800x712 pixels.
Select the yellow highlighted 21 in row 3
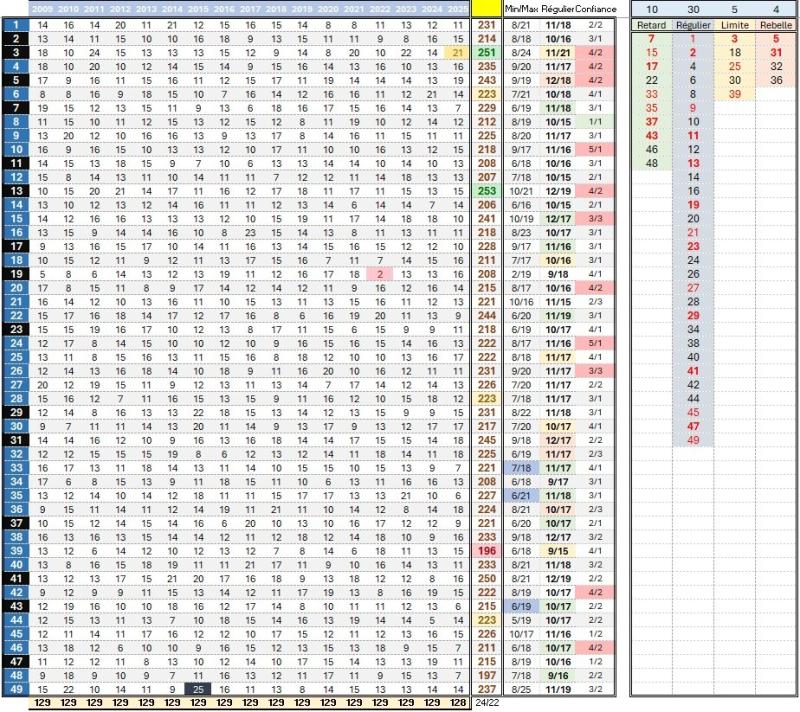point(457,51)
